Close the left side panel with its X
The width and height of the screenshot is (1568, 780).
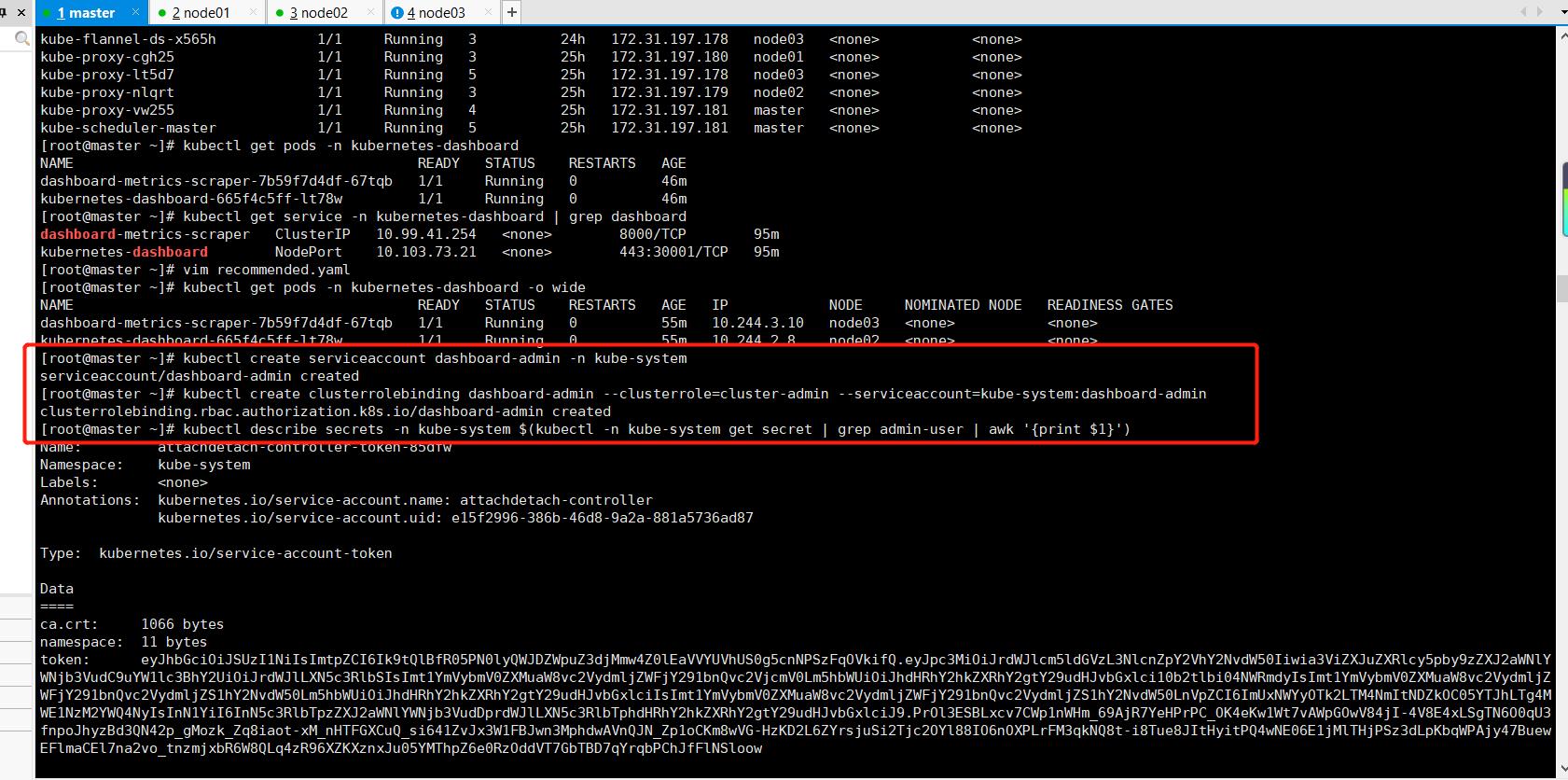click(x=21, y=12)
